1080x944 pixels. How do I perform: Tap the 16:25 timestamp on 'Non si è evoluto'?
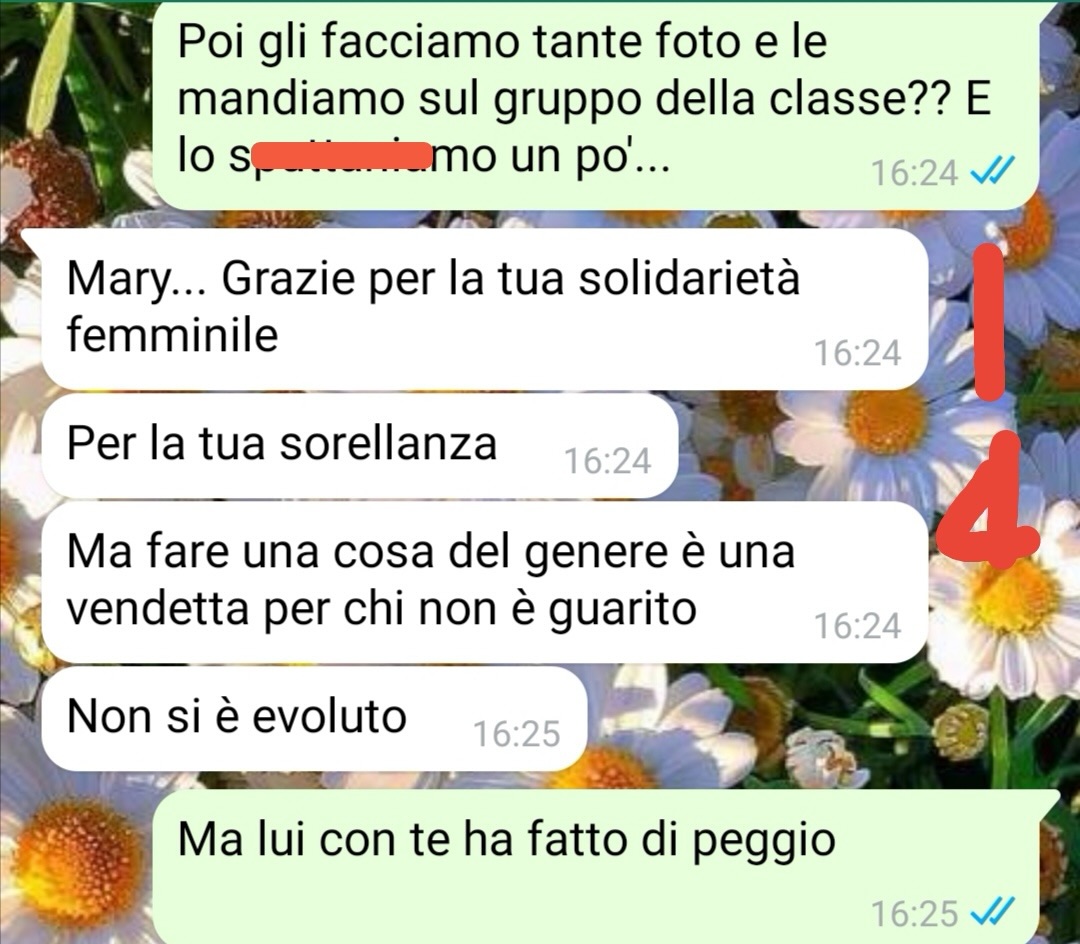[517, 734]
